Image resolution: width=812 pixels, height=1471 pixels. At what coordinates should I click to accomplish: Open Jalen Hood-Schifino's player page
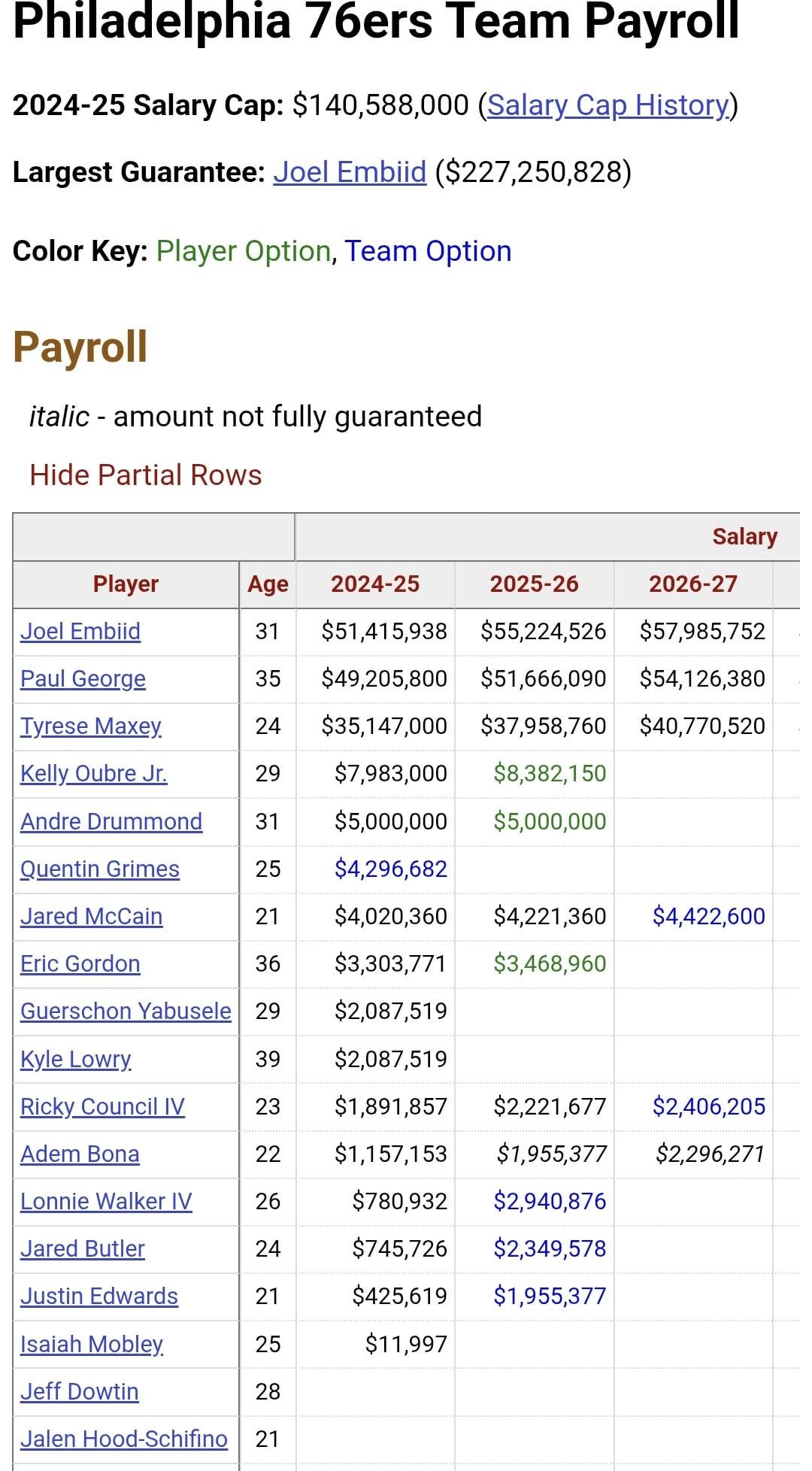124,1439
